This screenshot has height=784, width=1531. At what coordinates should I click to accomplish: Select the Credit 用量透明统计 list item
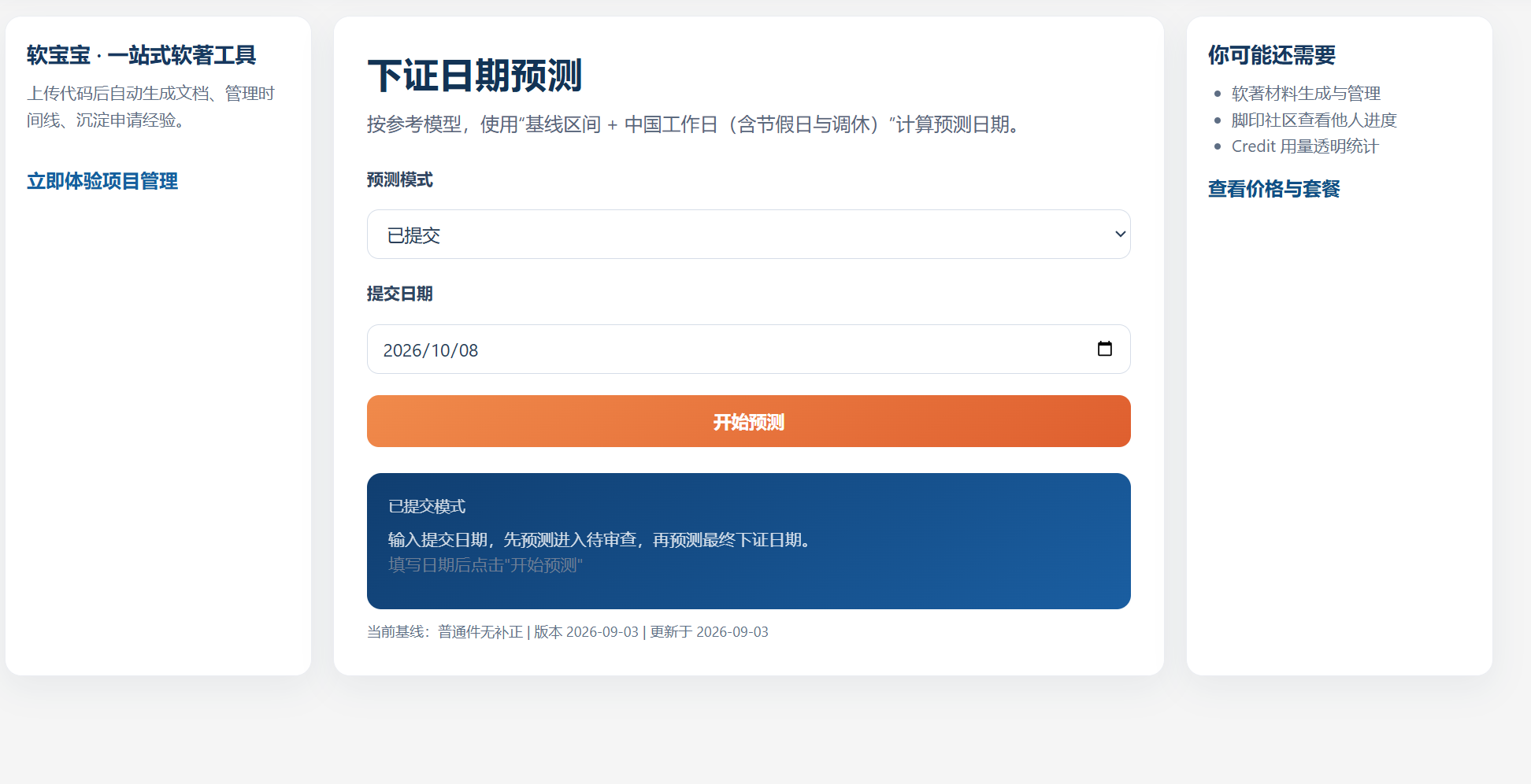click(x=1304, y=146)
